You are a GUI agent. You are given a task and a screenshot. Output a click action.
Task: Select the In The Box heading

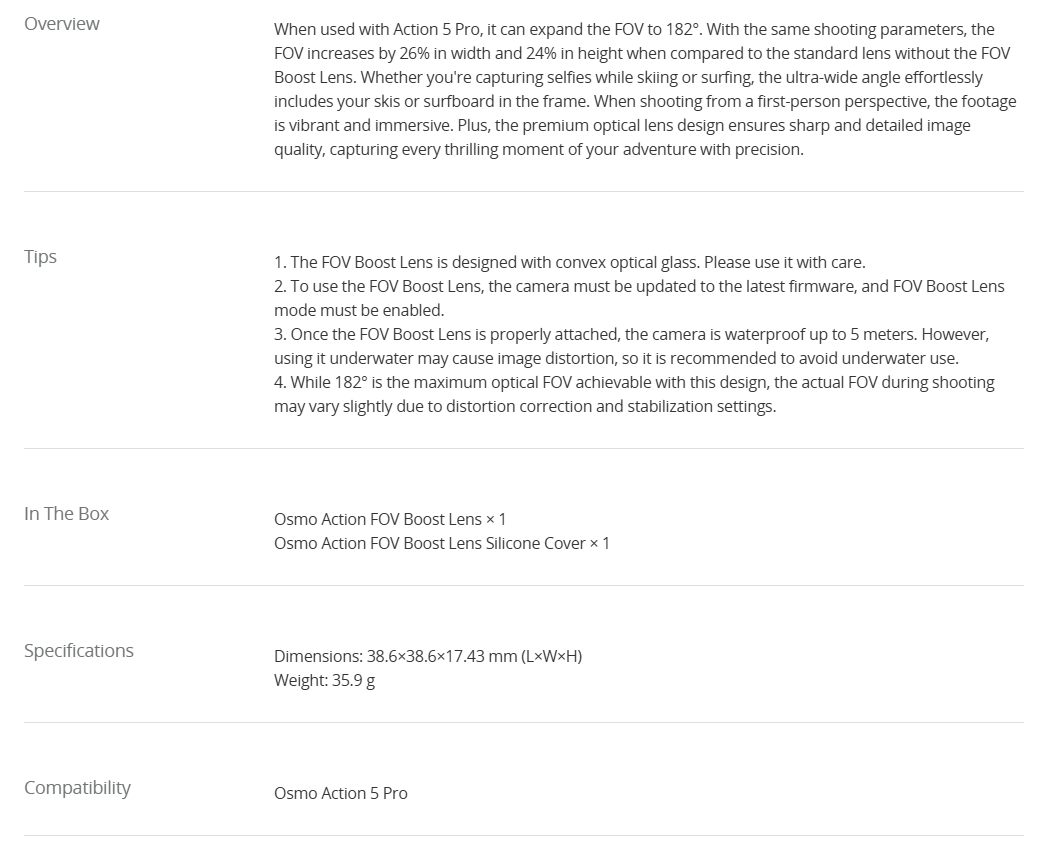tap(67, 514)
